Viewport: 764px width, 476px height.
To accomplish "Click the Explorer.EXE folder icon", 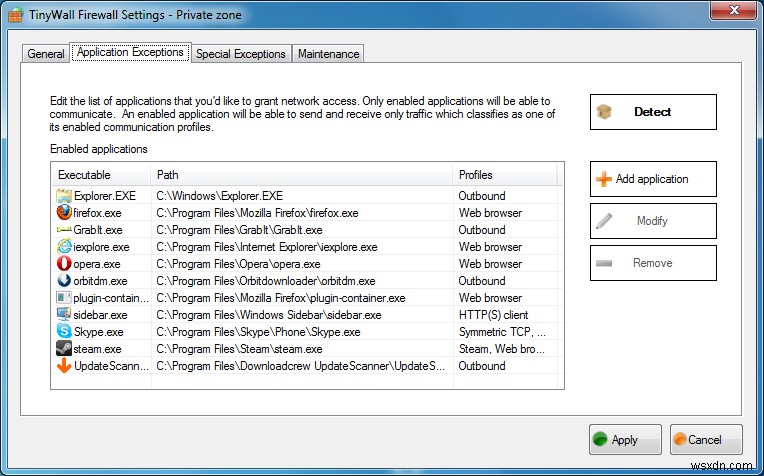I will click(64, 196).
